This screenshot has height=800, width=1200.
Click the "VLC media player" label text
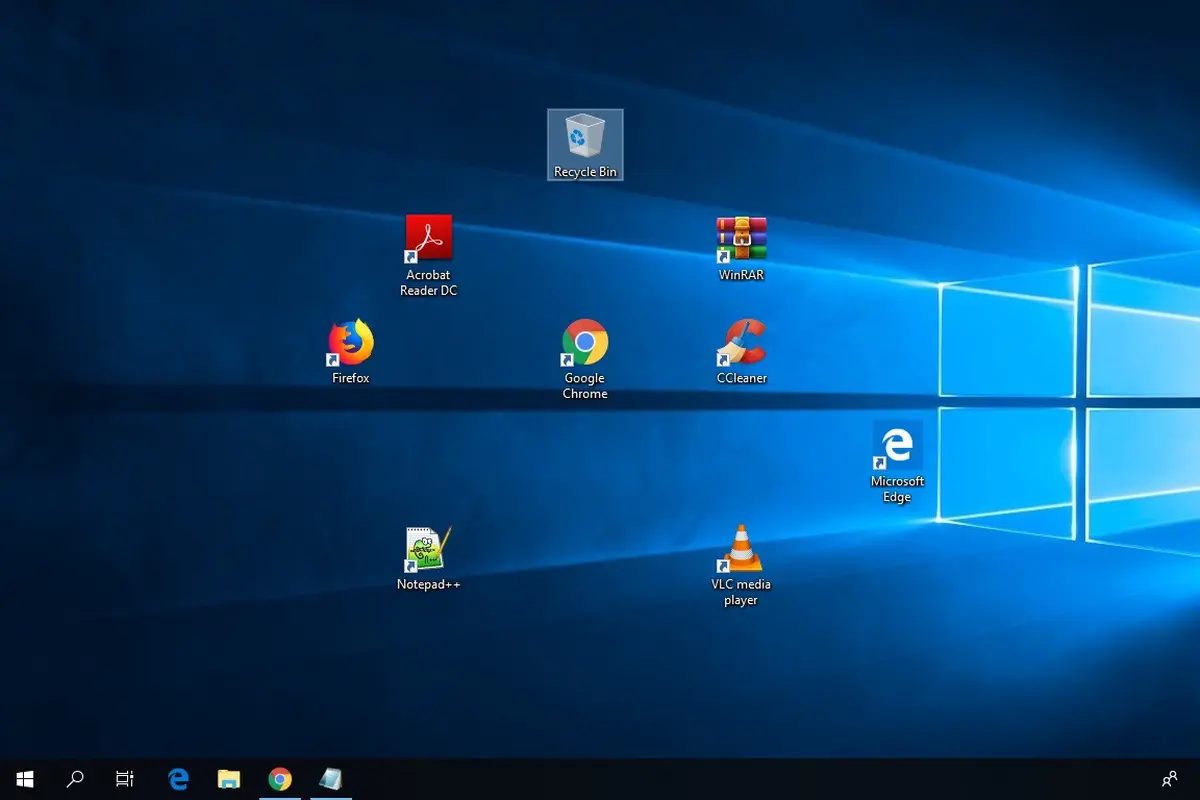click(x=741, y=592)
